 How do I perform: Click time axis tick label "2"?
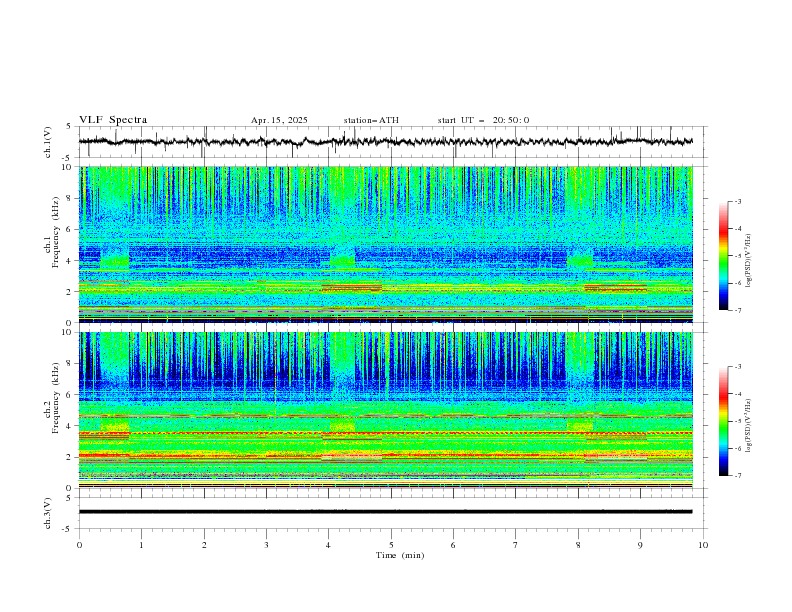click(204, 545)
